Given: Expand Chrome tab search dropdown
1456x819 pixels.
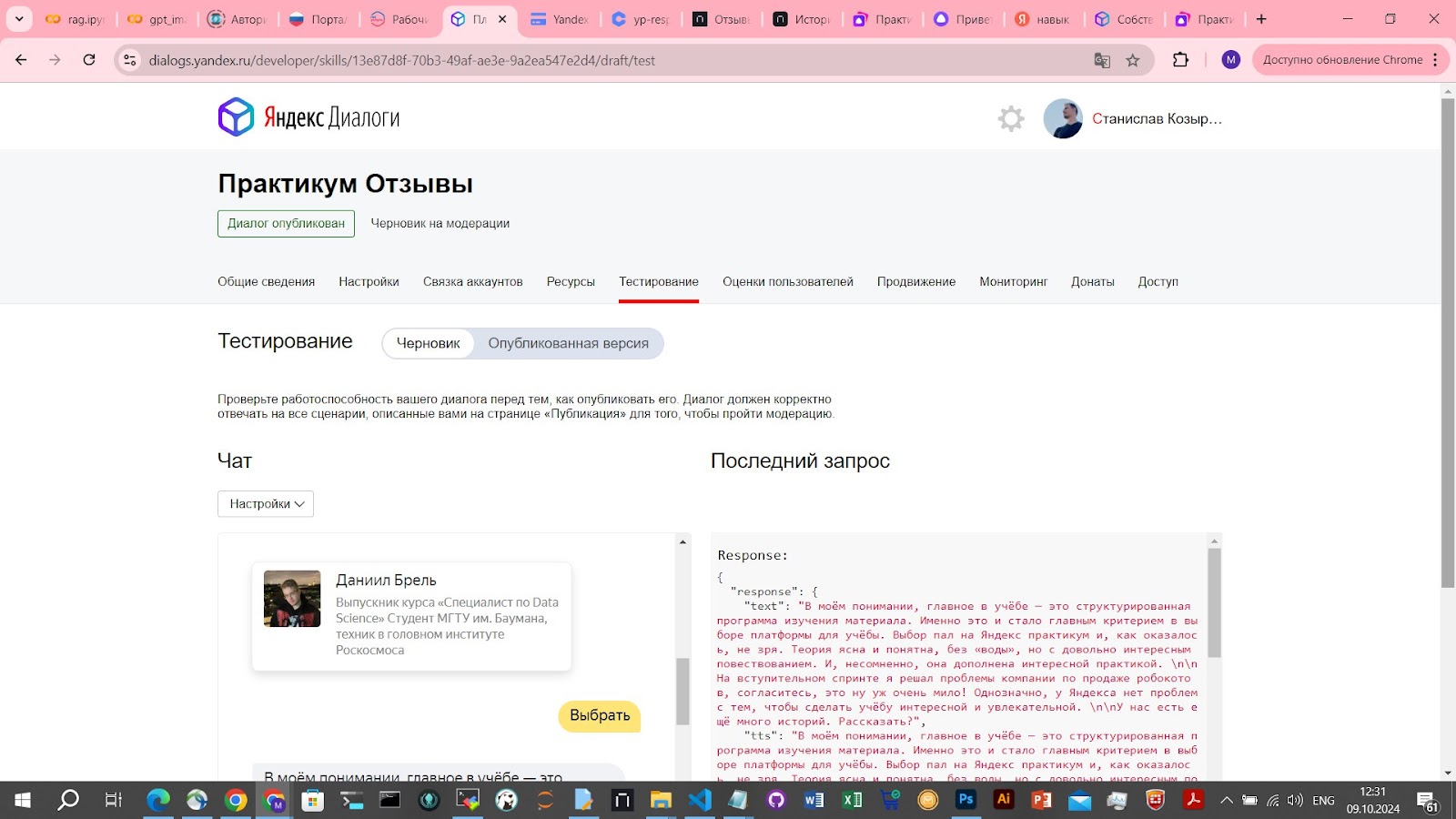Looking at the screenshot, I should point(18,19).
